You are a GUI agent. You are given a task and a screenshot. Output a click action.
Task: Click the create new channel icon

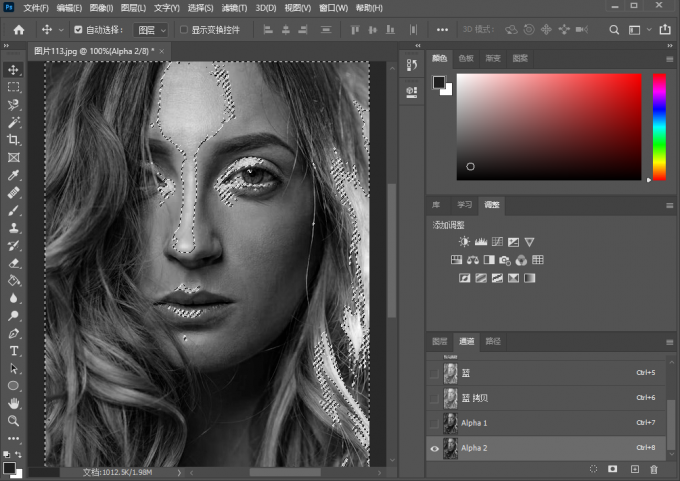click(x=634, y=468)
